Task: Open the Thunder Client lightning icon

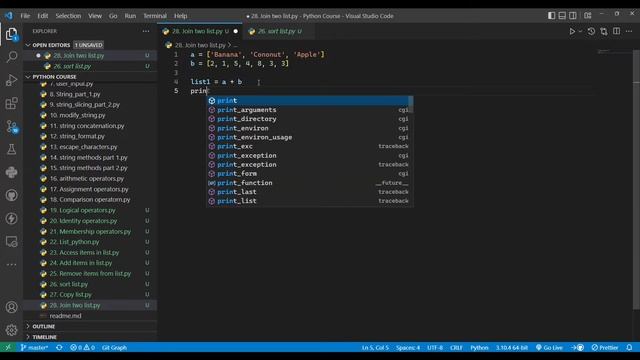Action: click(x=11, y=218)
